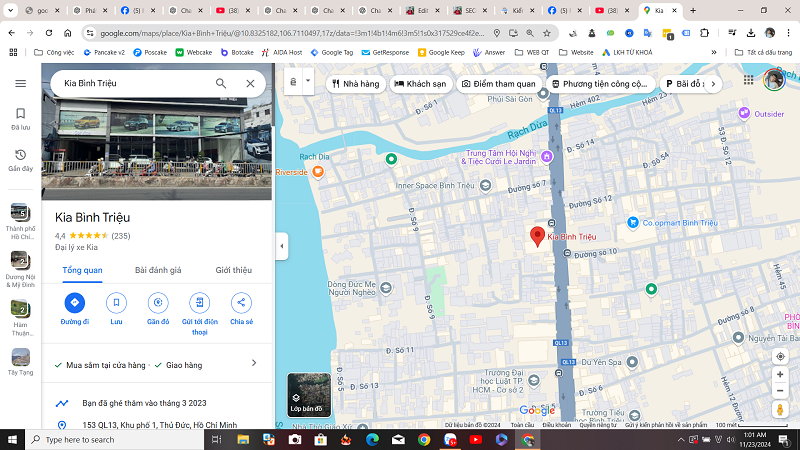This screenshot has width=800, height=450.
Task: Click the taskbar search box
Action: point(114,439)
